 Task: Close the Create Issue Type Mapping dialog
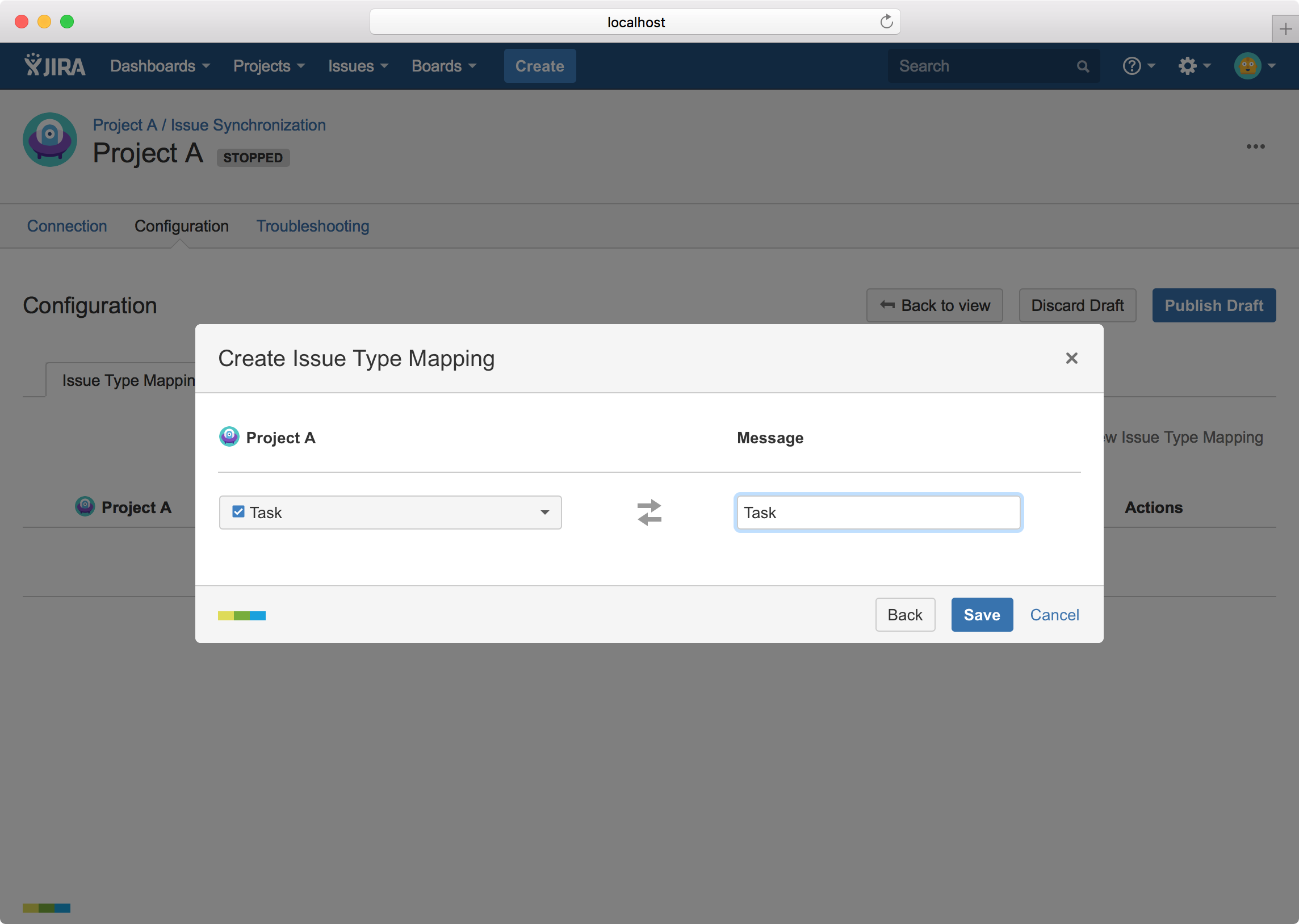pos(1071,359)
